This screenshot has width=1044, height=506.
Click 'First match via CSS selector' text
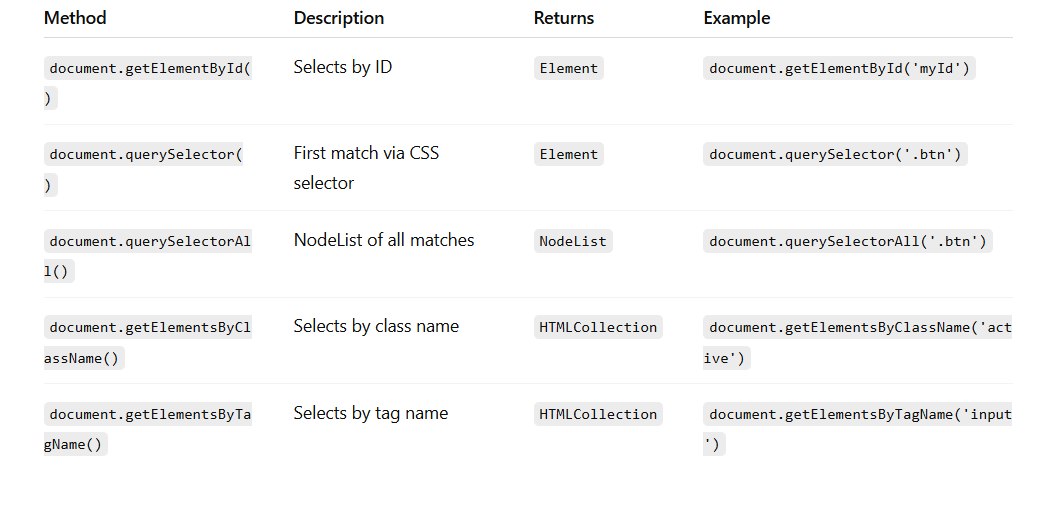[366, 168]
